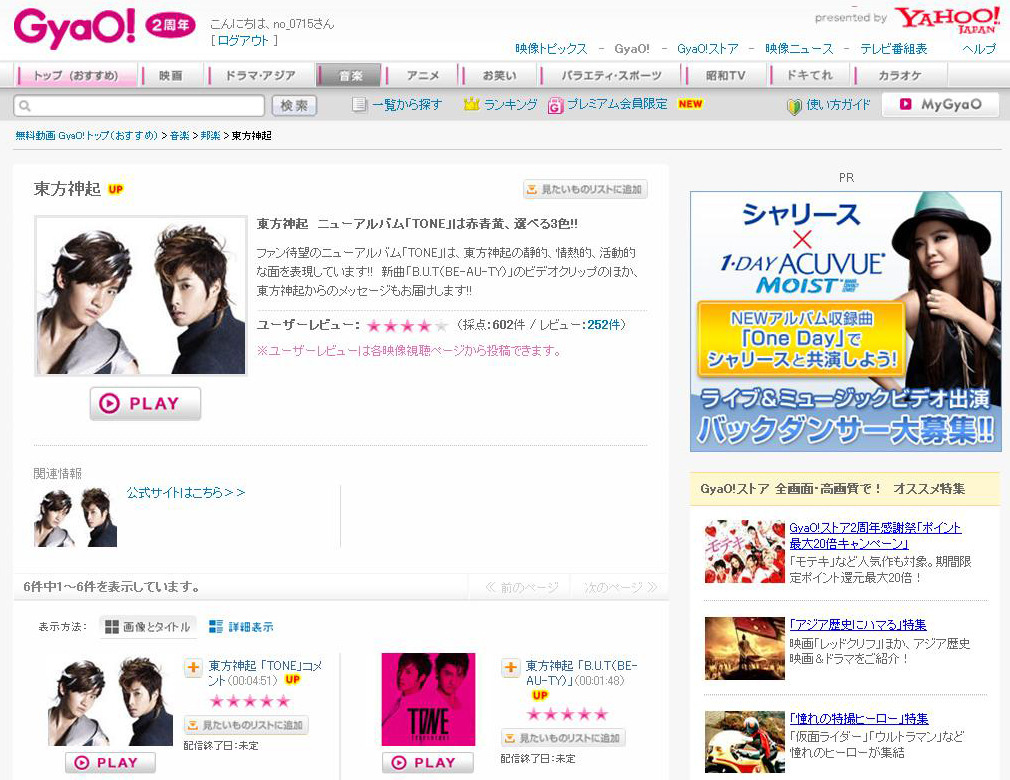Click the 邦楽 breadcrumb link

pyautogui.click(x=211, y=136)
